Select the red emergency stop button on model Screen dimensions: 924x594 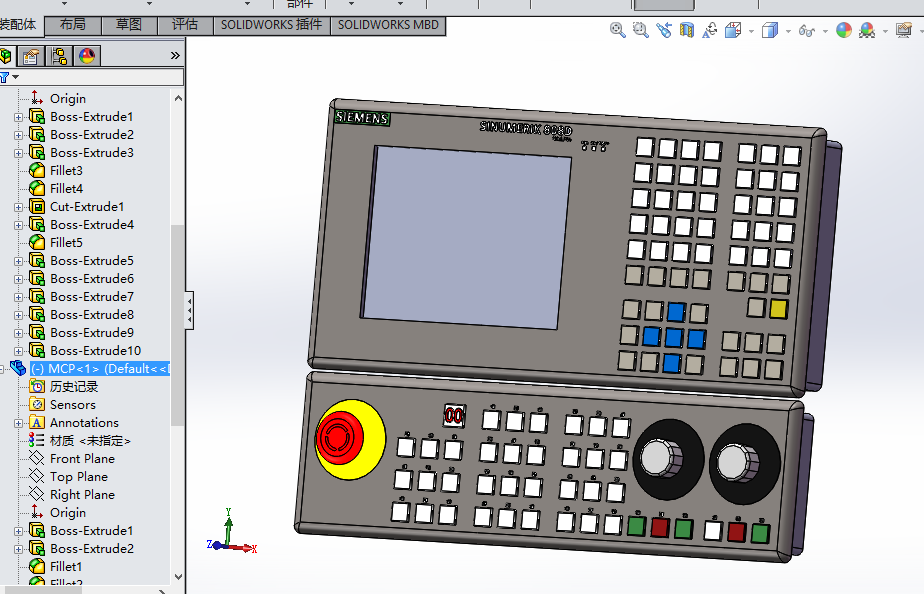point(339,437)
